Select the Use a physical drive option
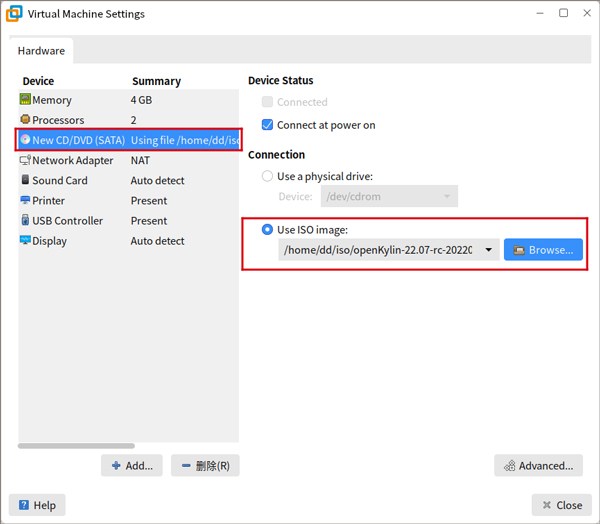This screenshot has width=600, height=524. coord(267,176)
